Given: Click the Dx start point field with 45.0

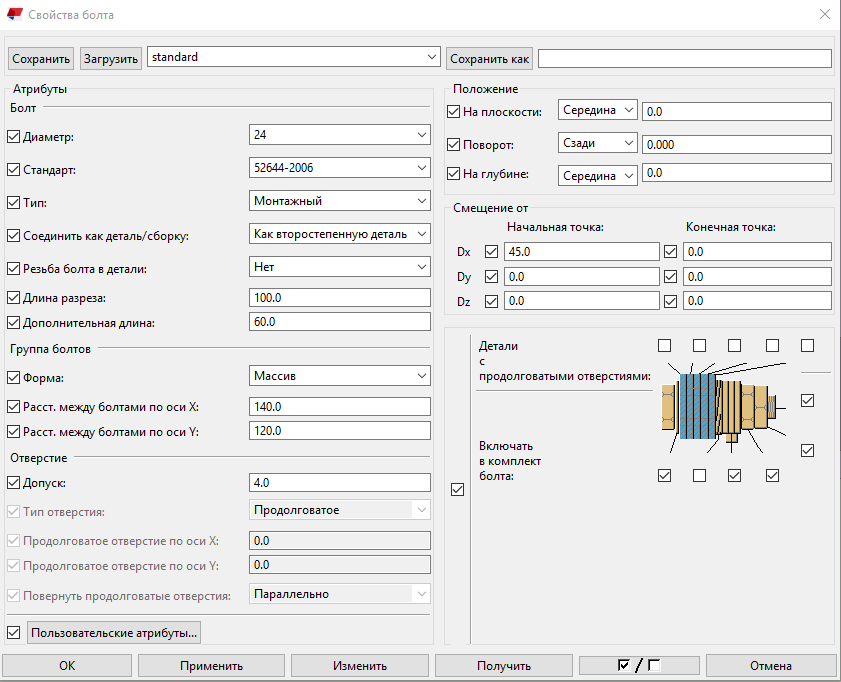Looking at the screenshot, I should tap(582, 251).
